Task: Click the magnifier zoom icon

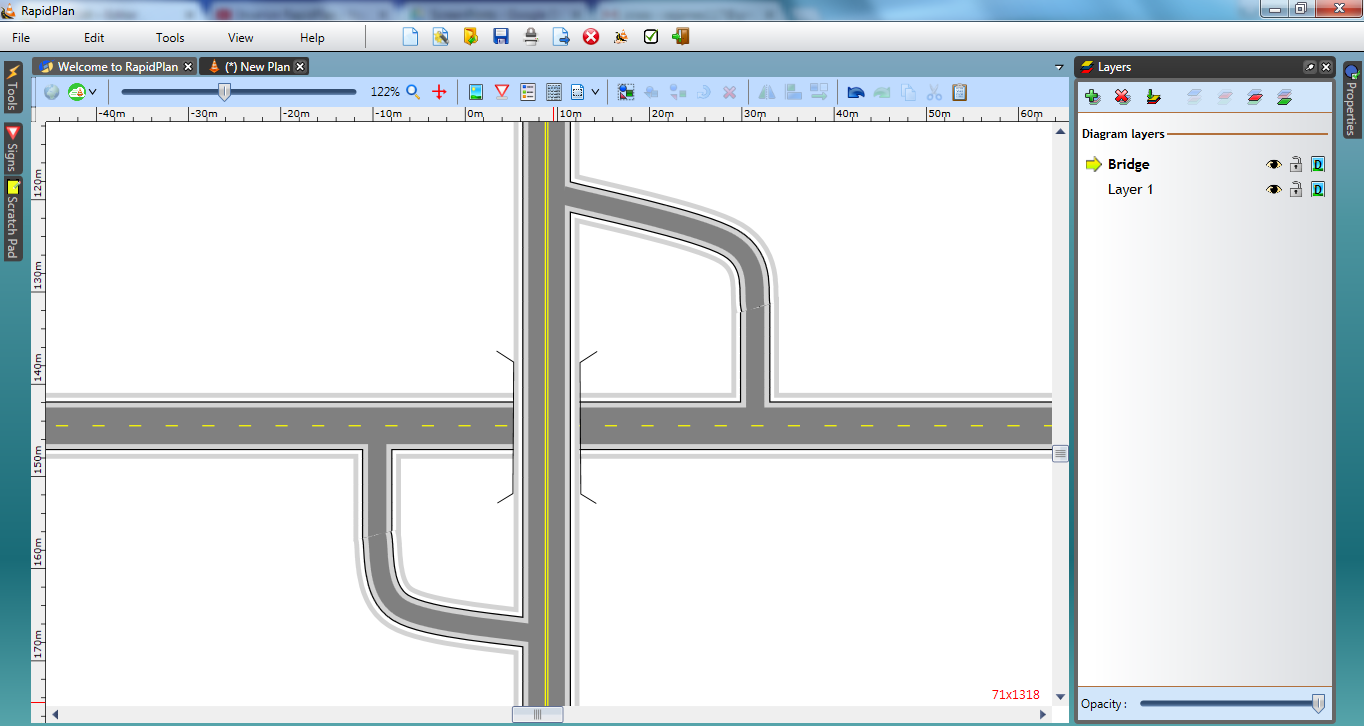Action: [x=413, y=92]
